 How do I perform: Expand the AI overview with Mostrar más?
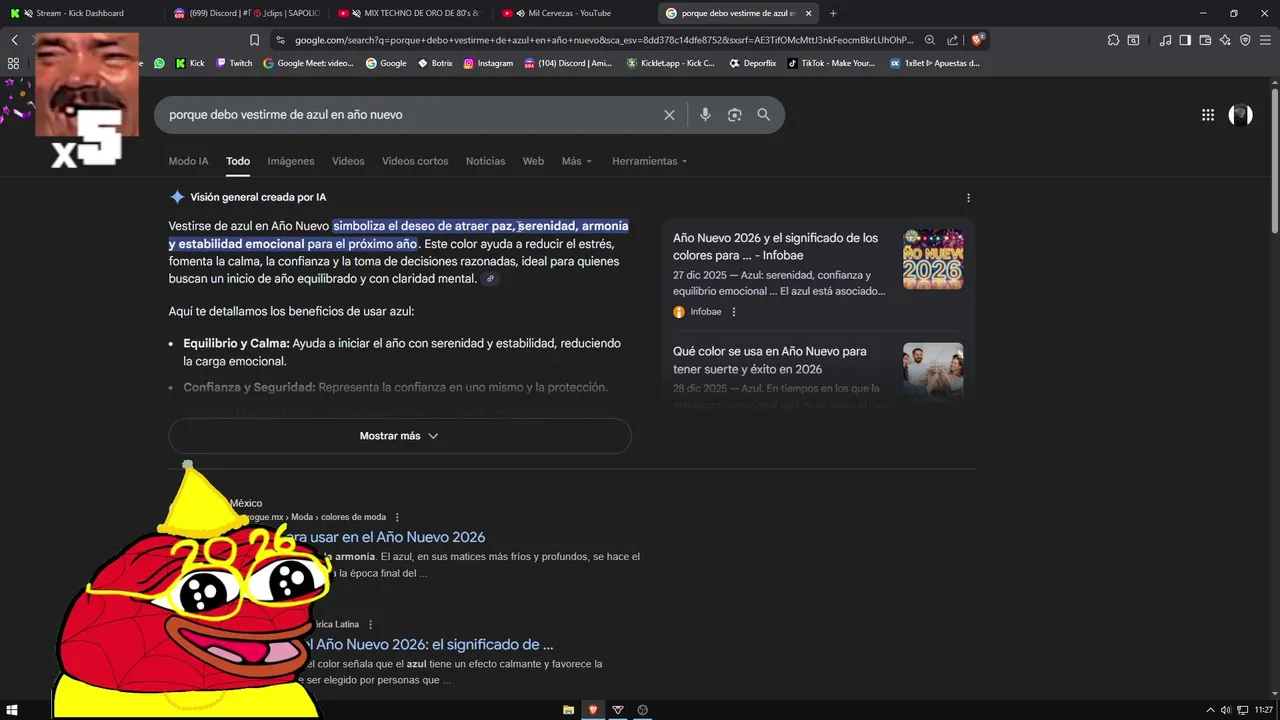point(400,436)
